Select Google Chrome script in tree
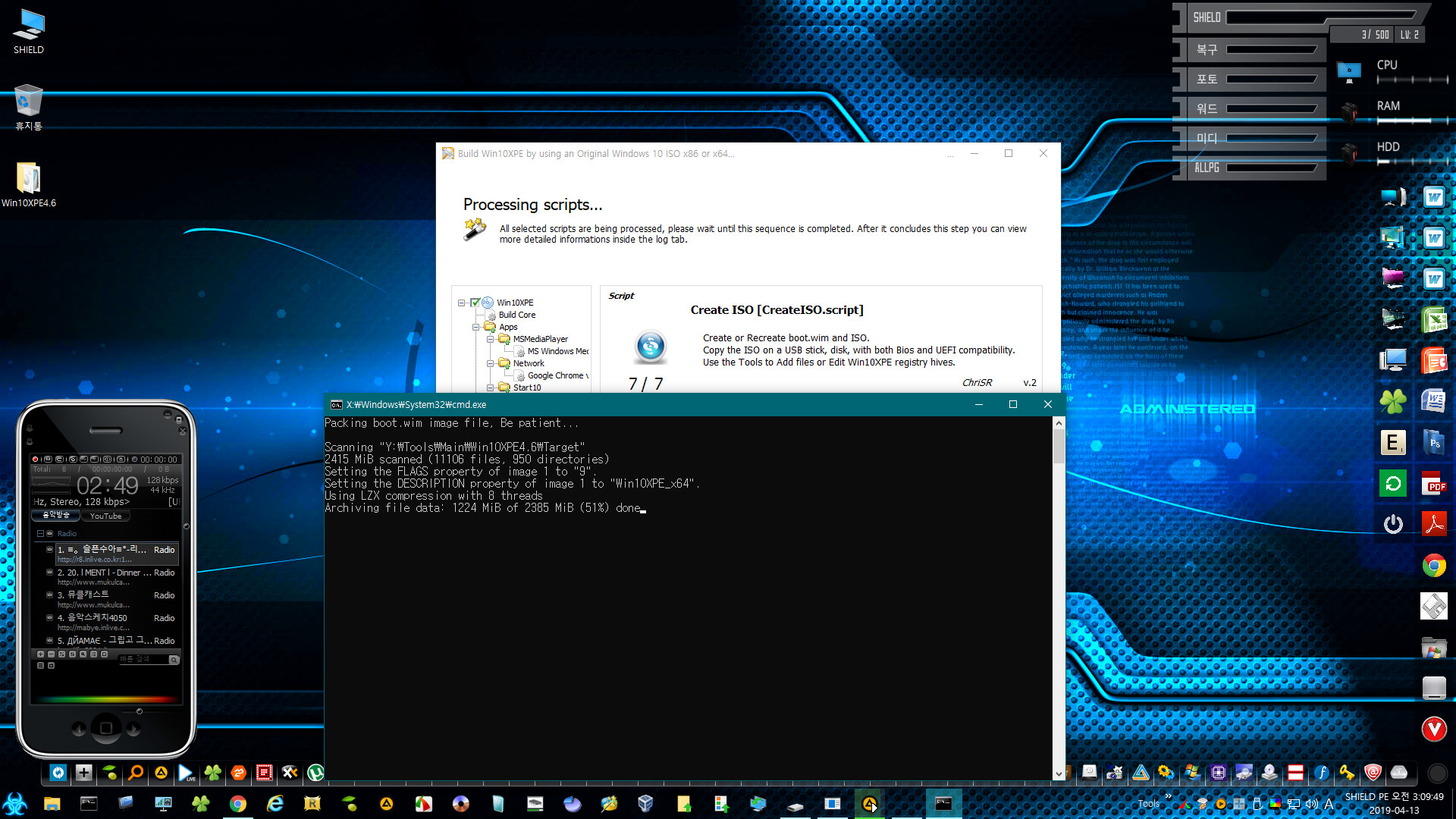This screenshot has height=819, width=1456. 557,375
